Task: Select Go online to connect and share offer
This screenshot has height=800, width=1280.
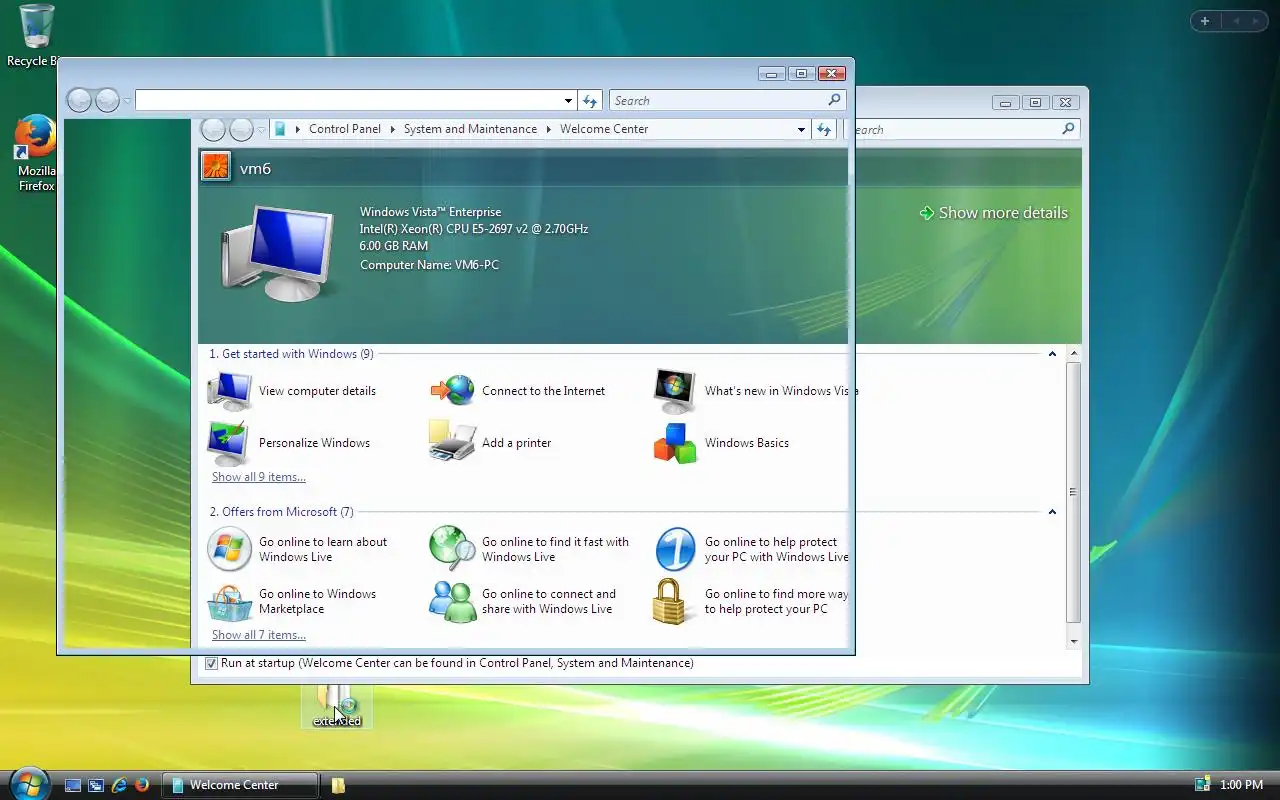Action: point(523,601)
